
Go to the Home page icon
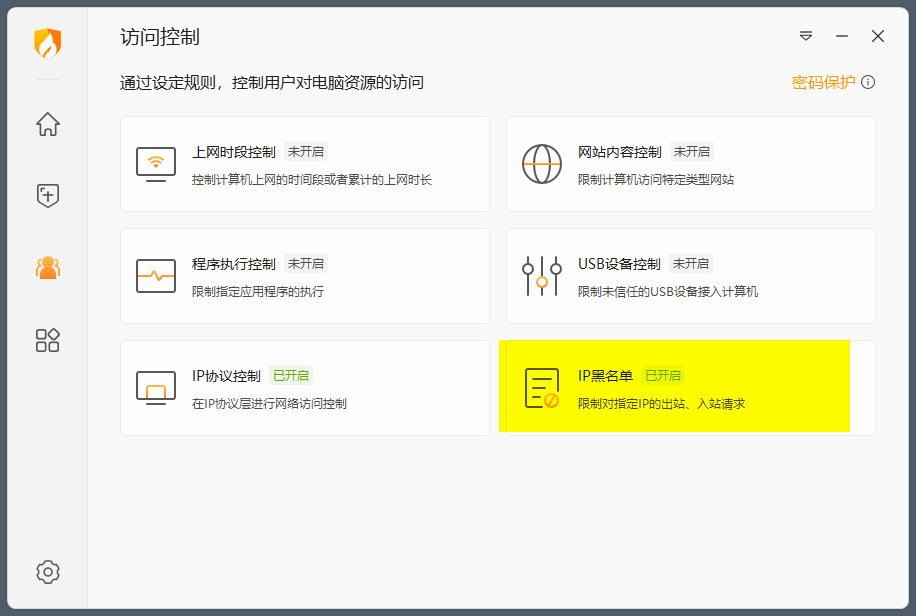click(x=47, y=124)
